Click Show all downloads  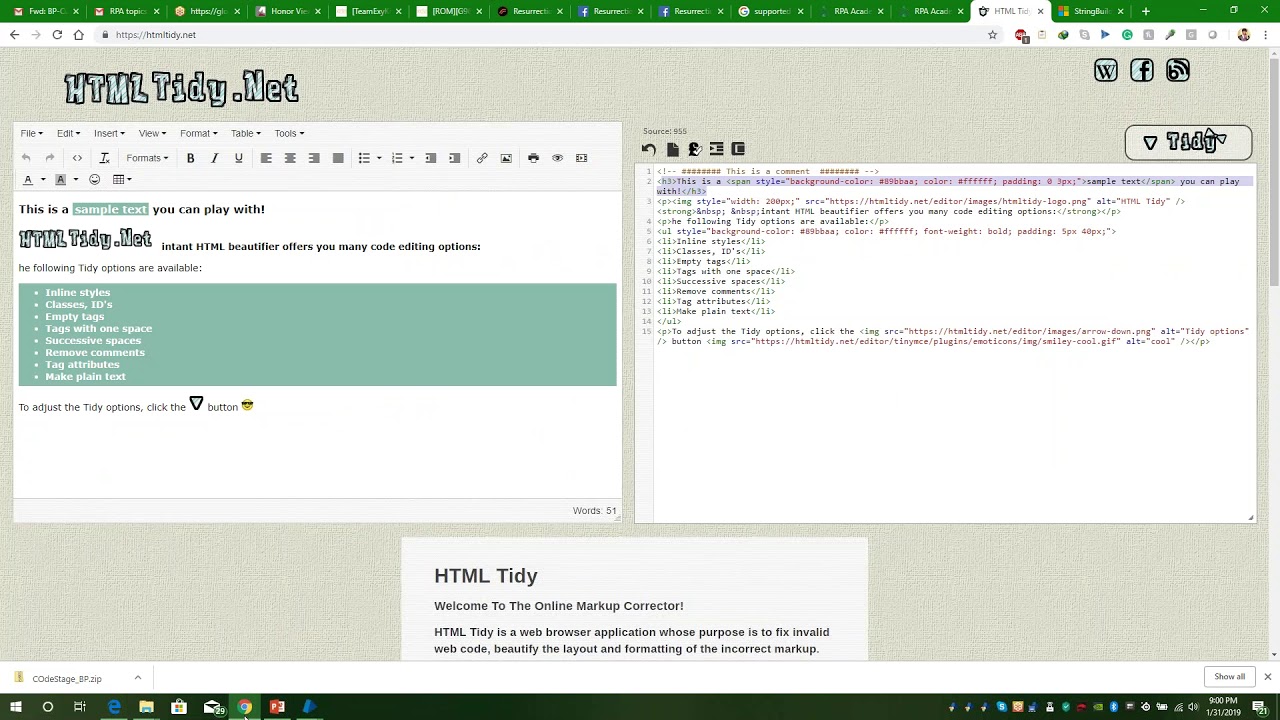pos(1229,677)
